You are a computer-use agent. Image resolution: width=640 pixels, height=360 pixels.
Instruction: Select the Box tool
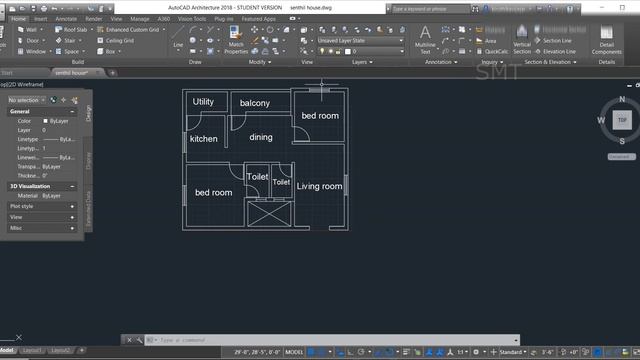106,51
